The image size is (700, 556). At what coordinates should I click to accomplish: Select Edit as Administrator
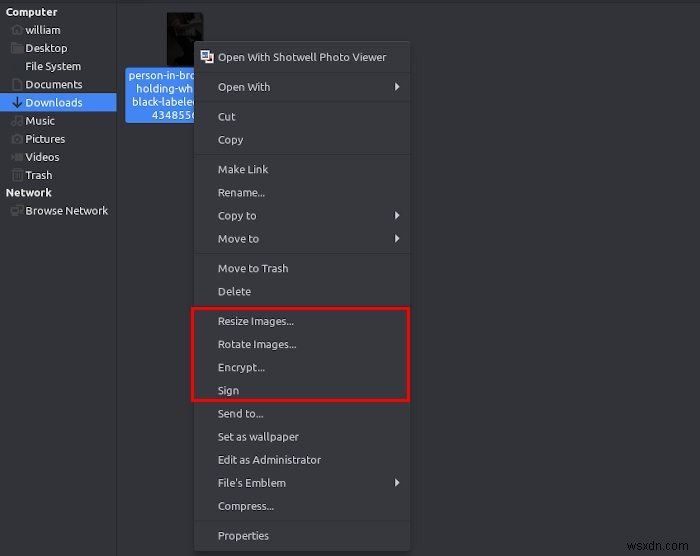(x=302, y=460)
